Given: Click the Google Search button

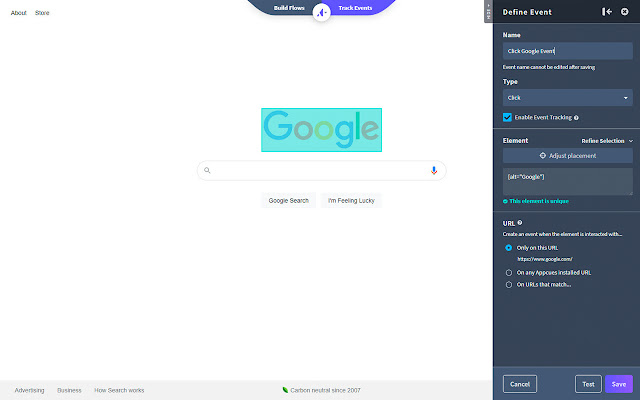Looking at the screenshot, I should [x=289, y=200].
